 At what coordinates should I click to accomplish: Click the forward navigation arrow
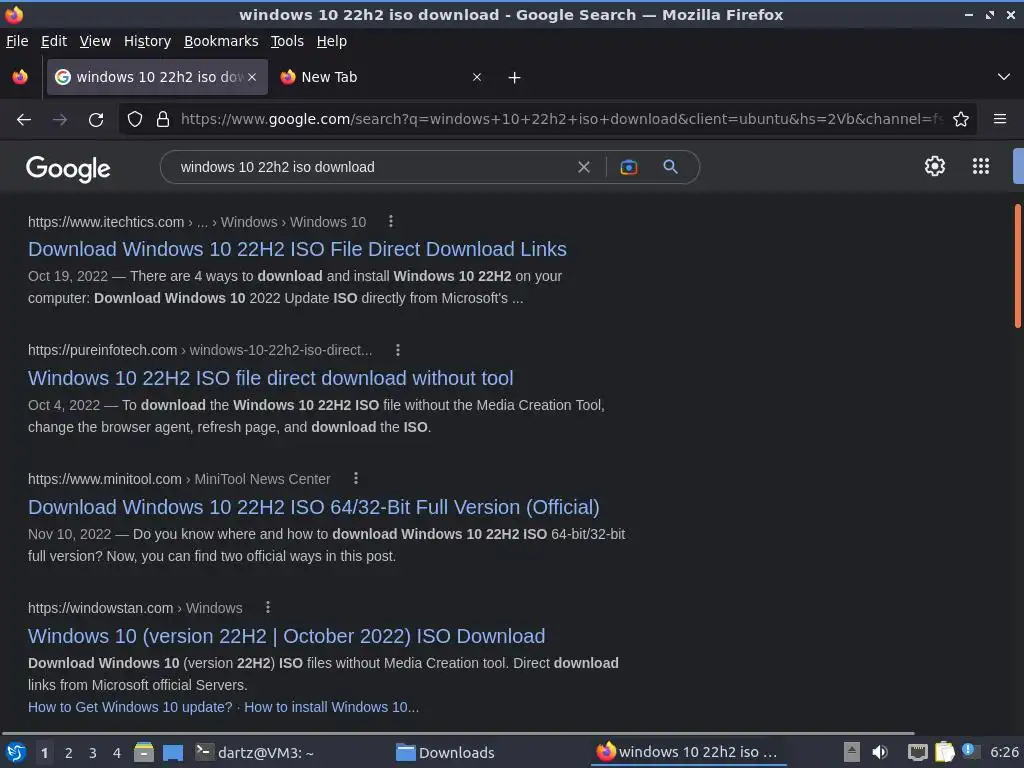coord(59,120)
